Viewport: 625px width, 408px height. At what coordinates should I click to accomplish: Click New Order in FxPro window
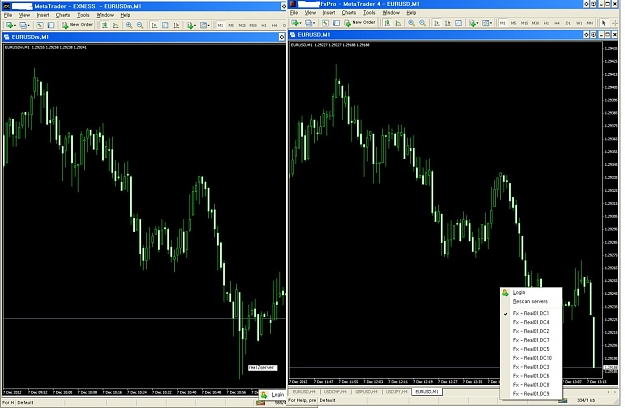coord(360,23)
